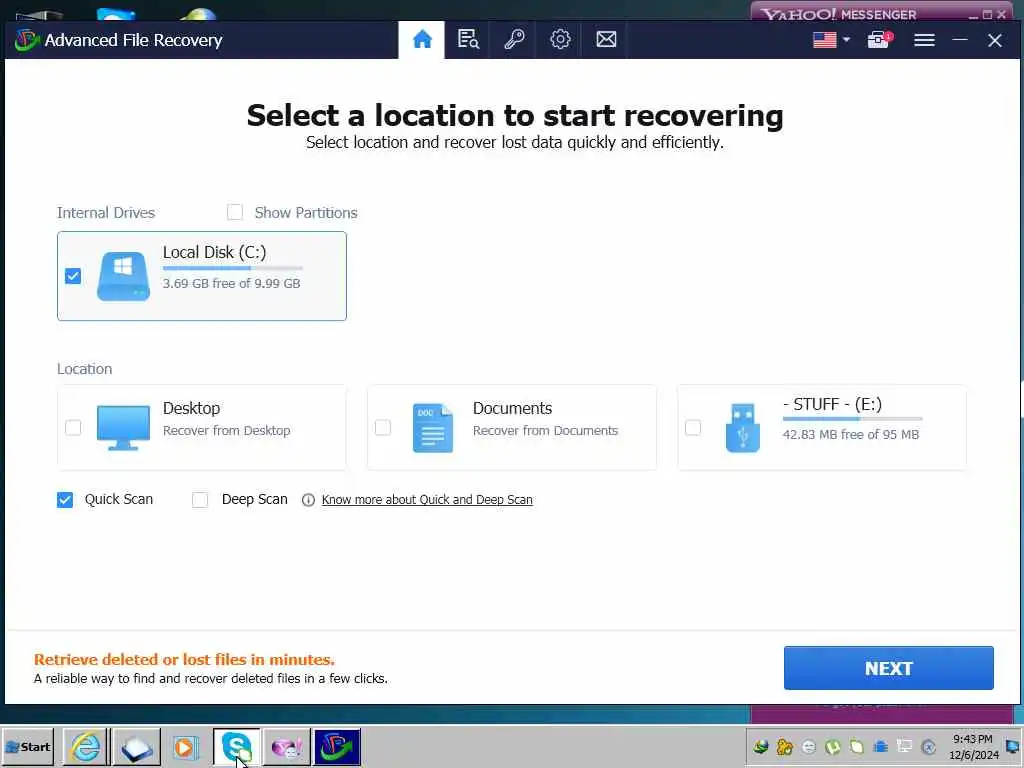Check the STUFF (E:) checkbox
Viewport: 1024px width, 768px height.
click(x=693, y=428)
